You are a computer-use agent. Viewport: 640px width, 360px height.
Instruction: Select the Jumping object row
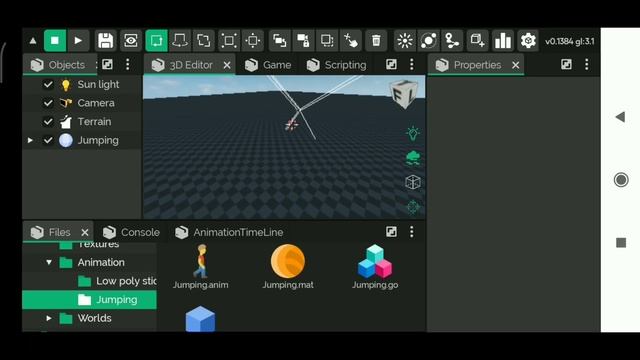[x=82, y=140]
